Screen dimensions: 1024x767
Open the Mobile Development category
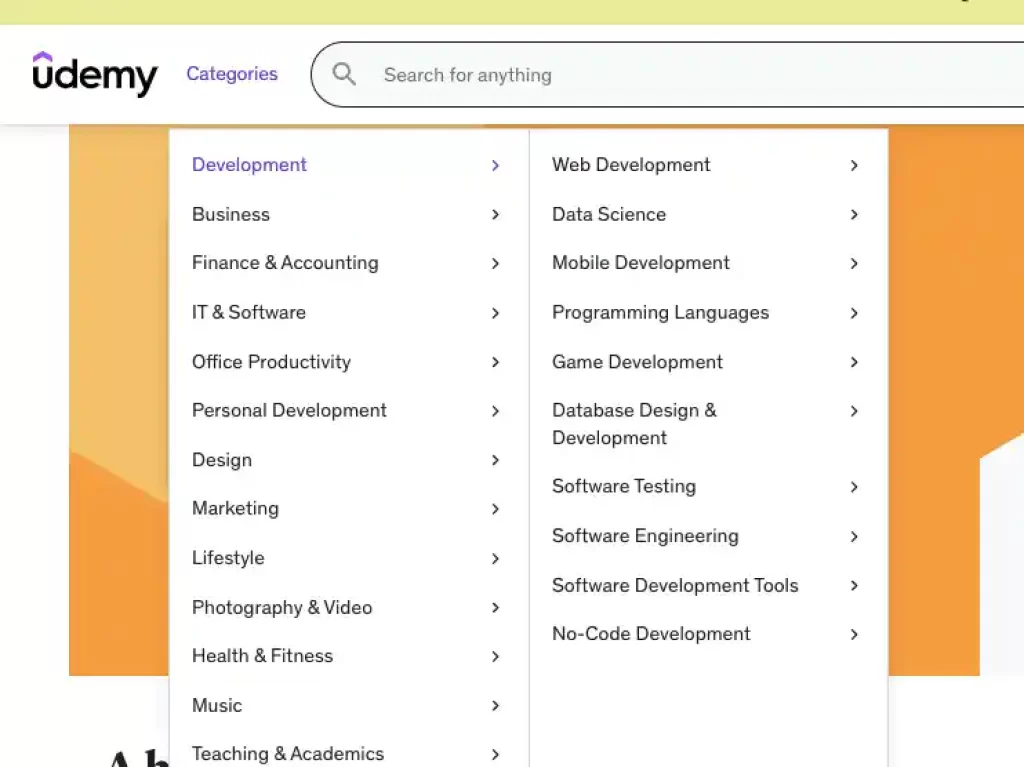point(641,263)
